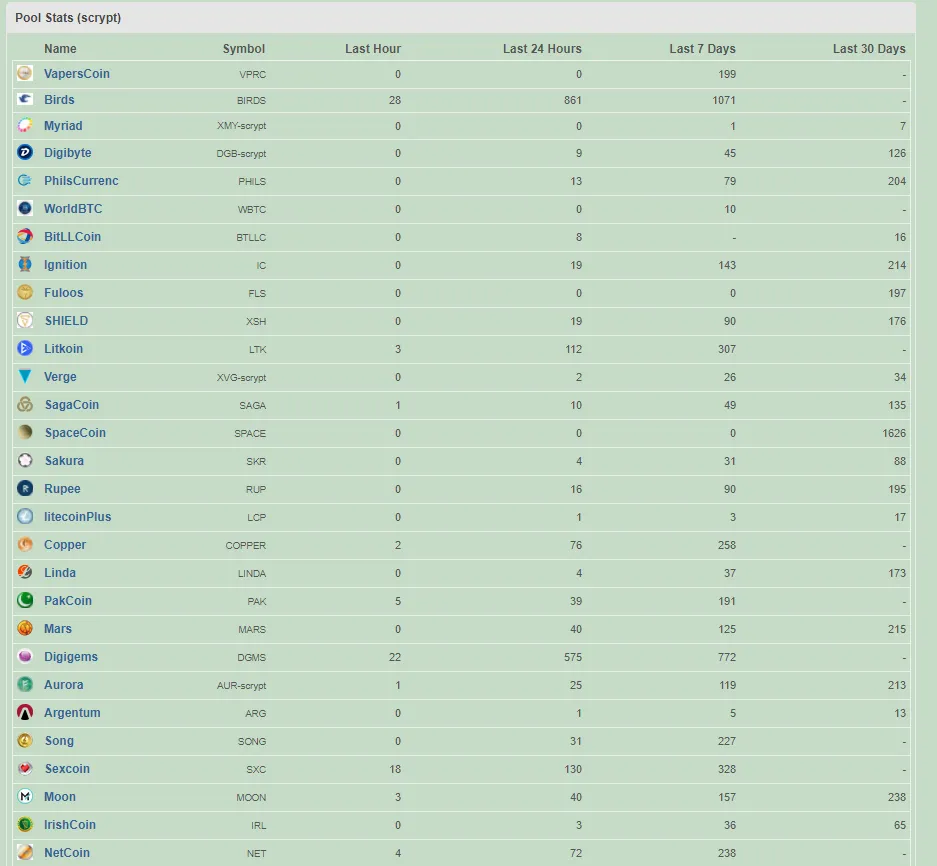Click the NetCoin coin icon
The width and height of the screenshot is (937, 866).
point(25,852)
